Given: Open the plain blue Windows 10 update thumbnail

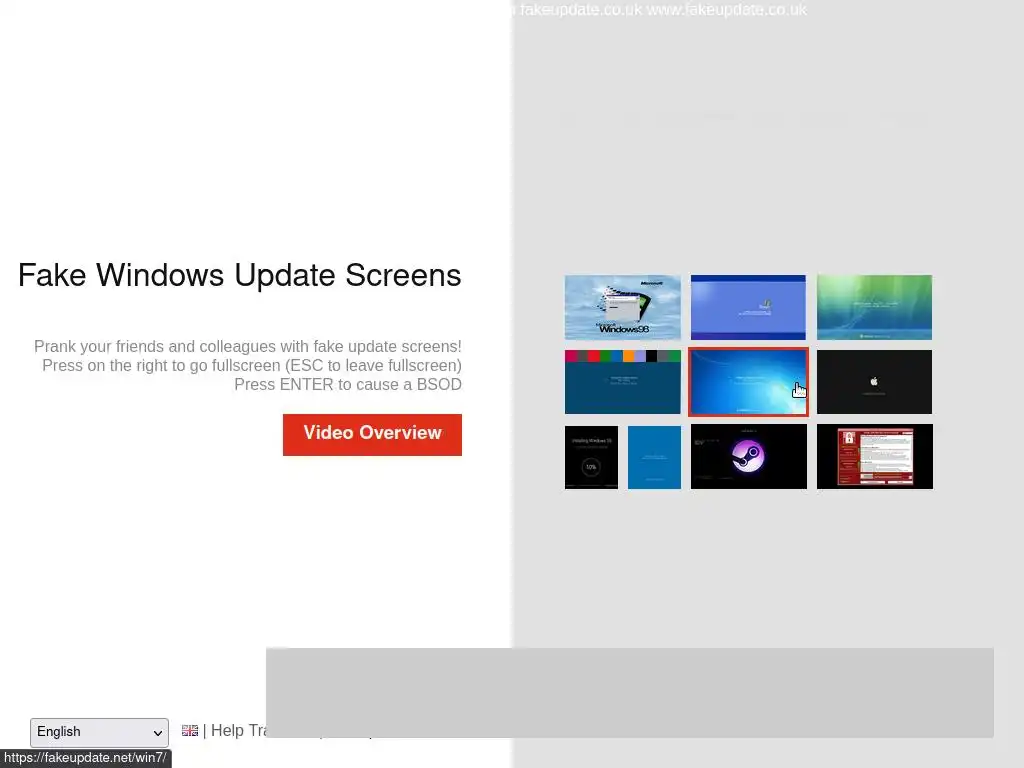Looking at the screenshot, I should pyautogui.click(x=654, y=457).
